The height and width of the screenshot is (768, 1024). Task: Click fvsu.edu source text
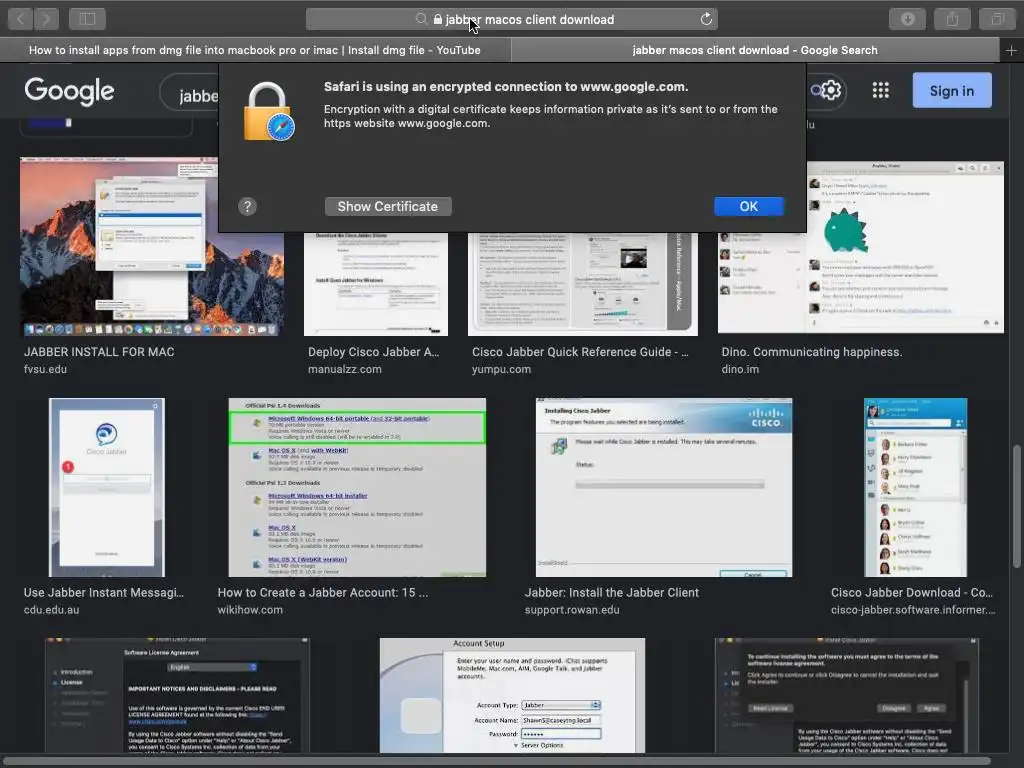pyautogui.click(x=45, y=370)
